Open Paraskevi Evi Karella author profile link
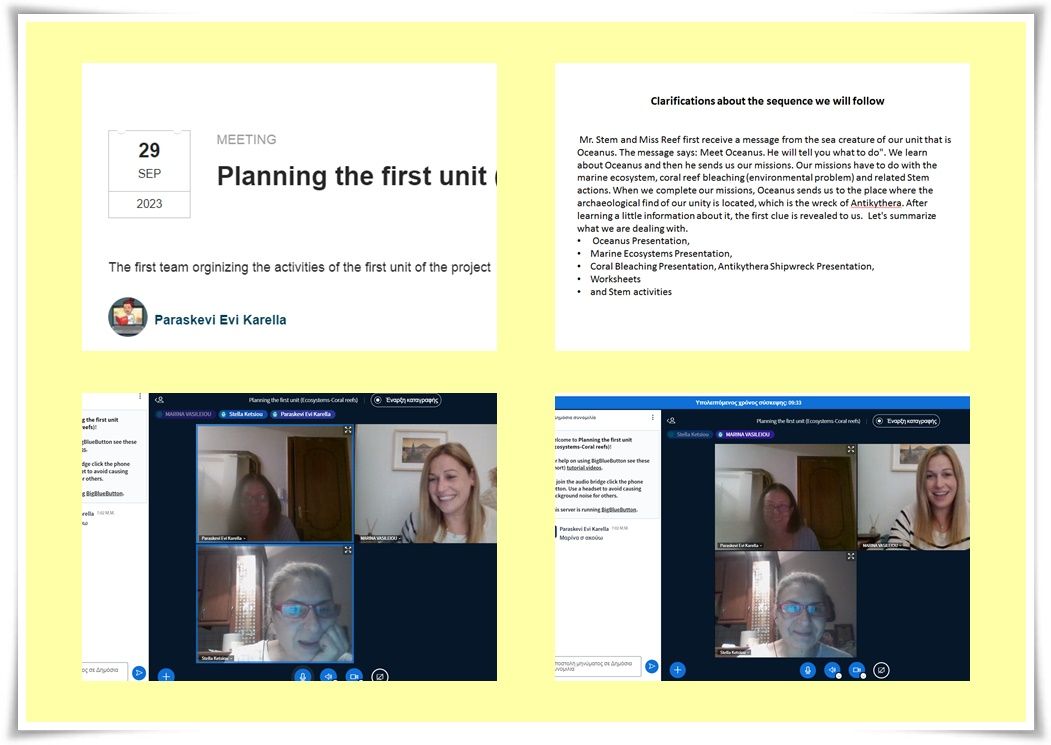The width and height of the screenshot is (1051, 745). coord(220,320)
